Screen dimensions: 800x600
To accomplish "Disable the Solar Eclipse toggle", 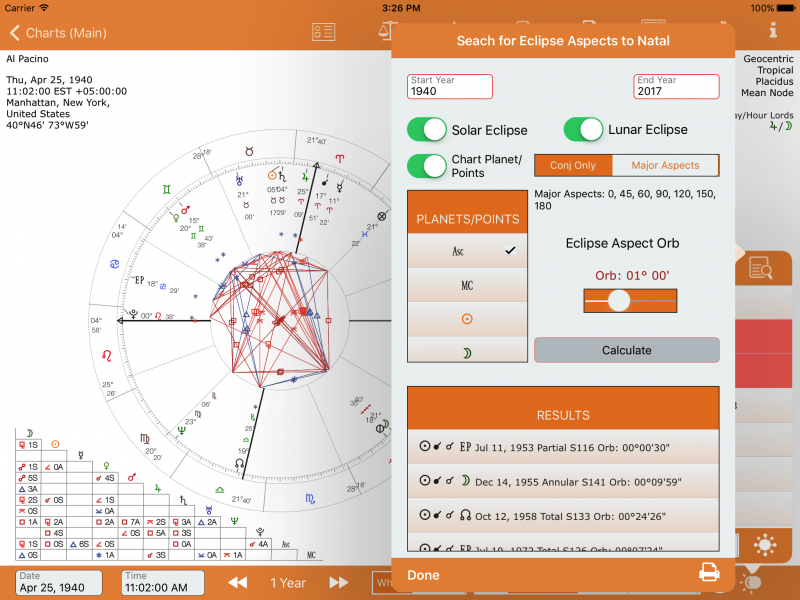I will [x=427, y=130].
